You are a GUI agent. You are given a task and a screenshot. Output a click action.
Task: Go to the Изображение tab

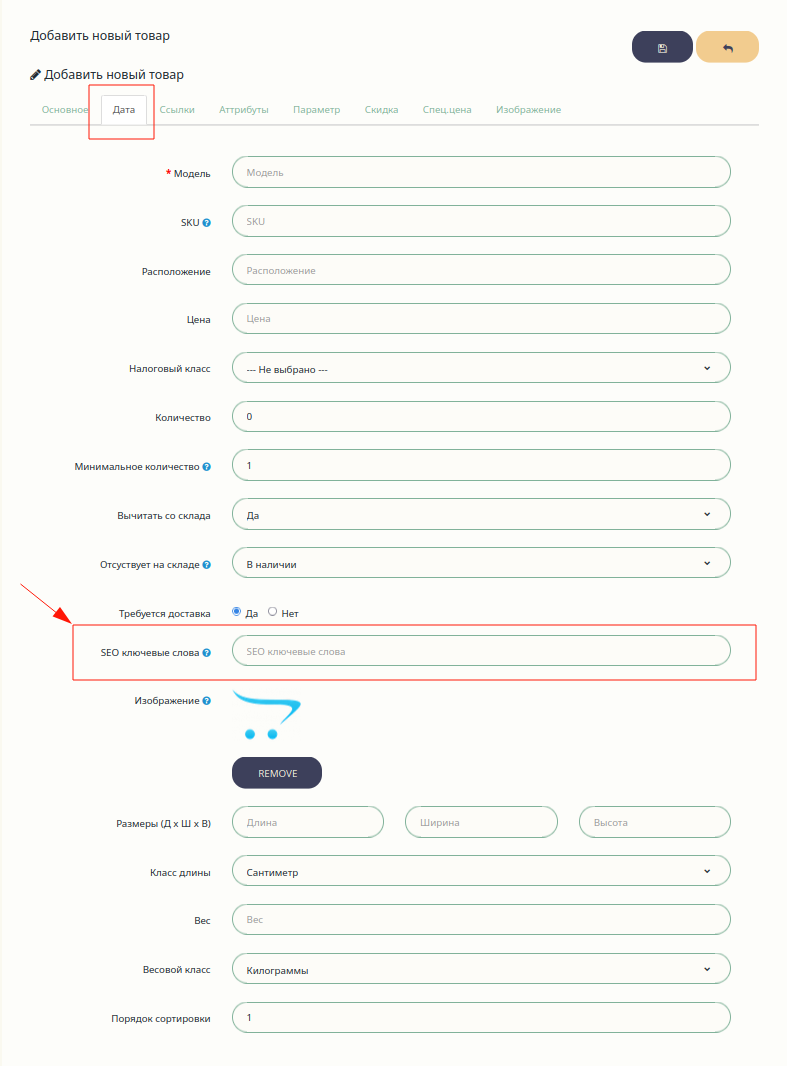tap(528, 110)
